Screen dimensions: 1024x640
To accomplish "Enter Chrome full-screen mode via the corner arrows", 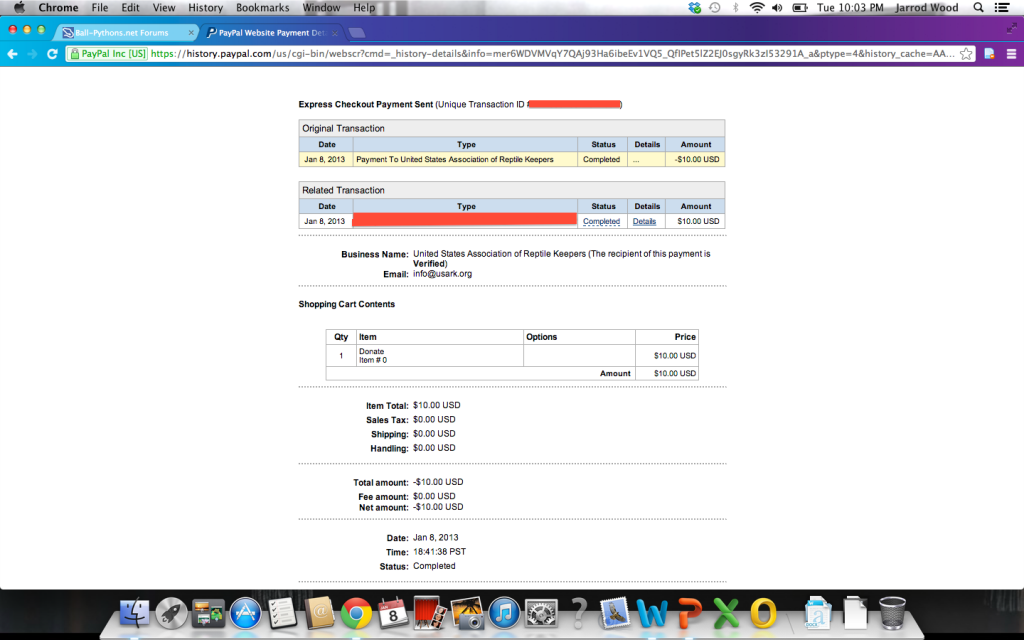I will [1012, 28].
